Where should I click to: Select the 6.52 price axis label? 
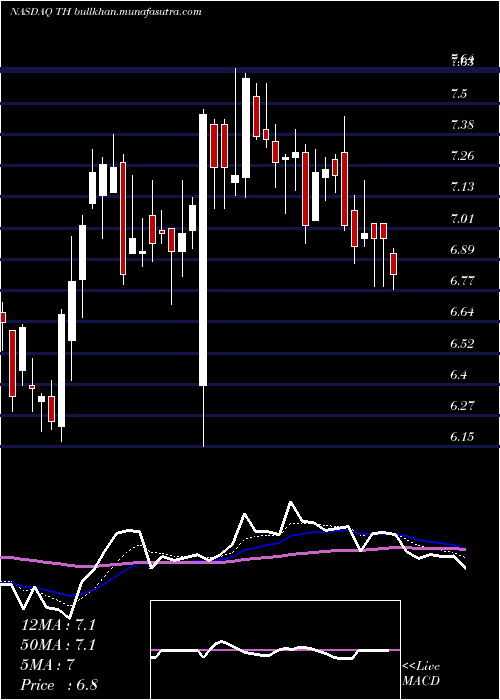point(462,343)
